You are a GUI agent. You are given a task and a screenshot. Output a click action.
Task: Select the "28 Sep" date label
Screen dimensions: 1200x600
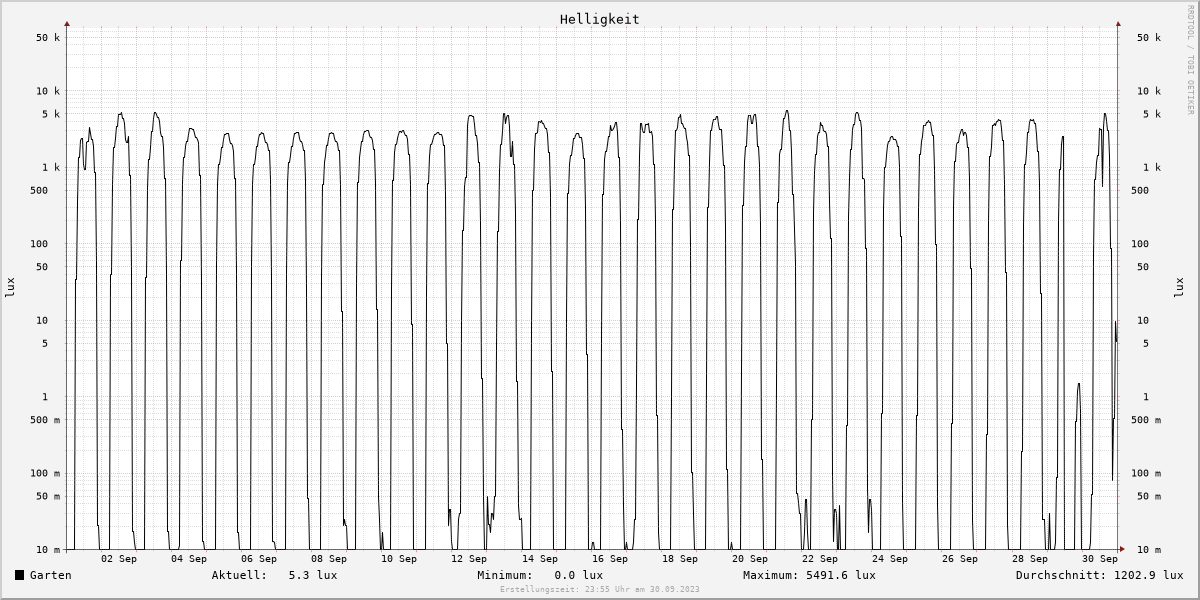[x=1030, y=559]
